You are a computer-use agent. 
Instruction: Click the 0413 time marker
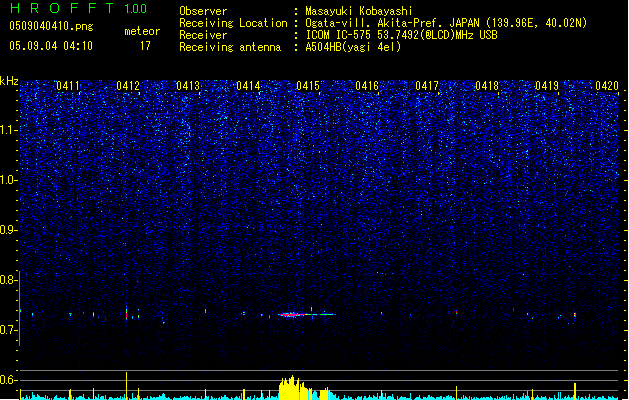click(x=188, y=86)
